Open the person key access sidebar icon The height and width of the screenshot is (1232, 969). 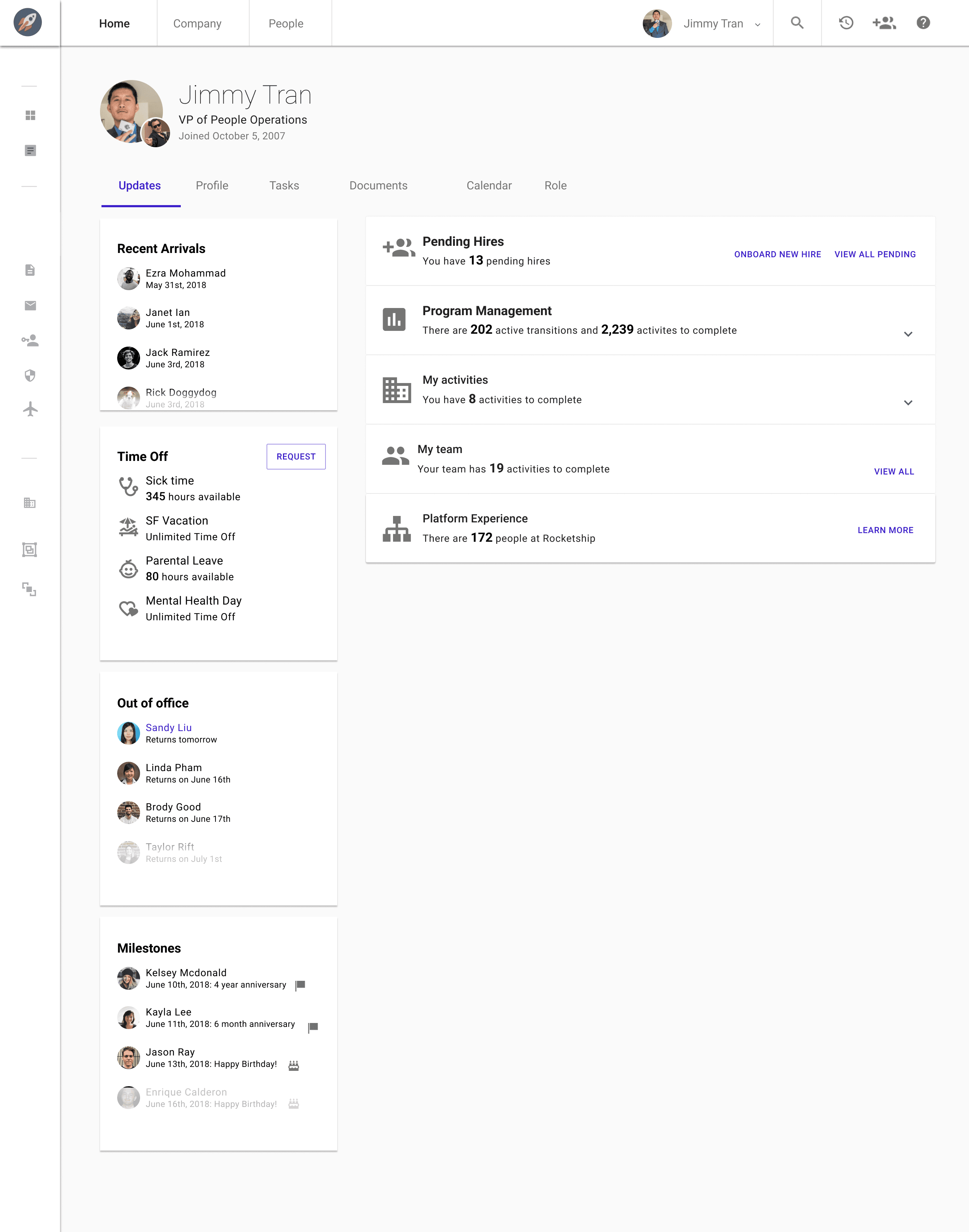click(x=30, y=340)
